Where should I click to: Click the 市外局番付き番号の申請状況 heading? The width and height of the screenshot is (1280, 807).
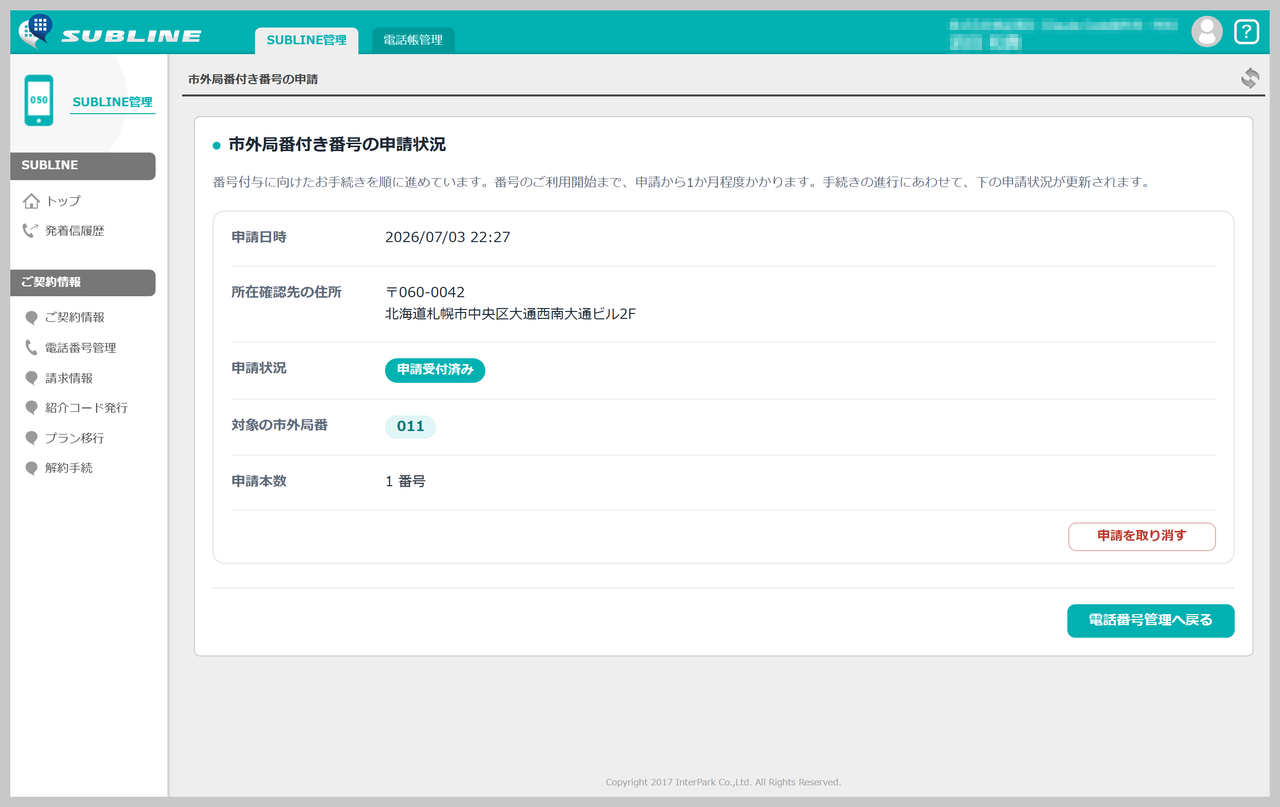337,145
